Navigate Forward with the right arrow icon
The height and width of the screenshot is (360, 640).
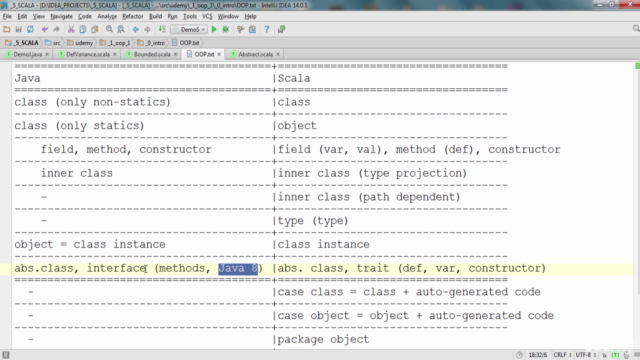click(x=147, y=29)
